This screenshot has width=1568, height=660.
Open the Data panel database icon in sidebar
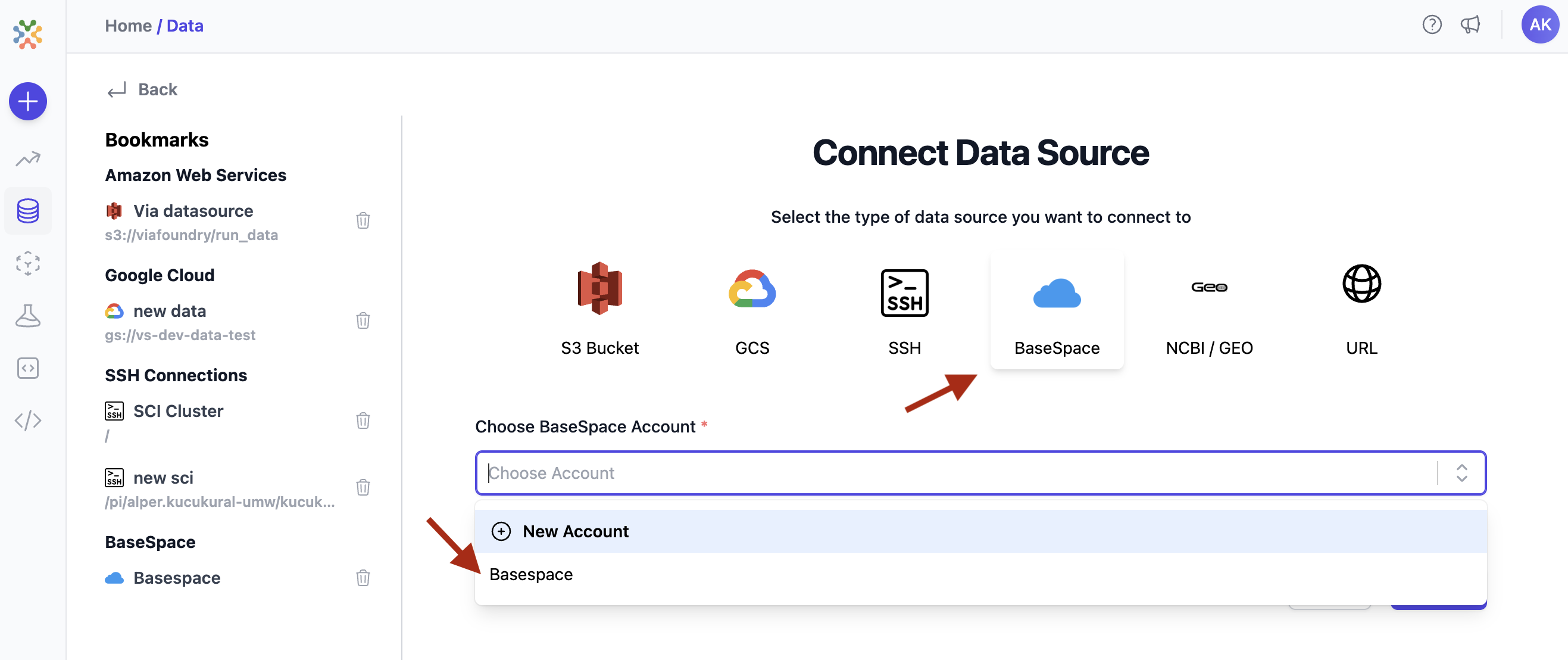click(x=28, y=211)
